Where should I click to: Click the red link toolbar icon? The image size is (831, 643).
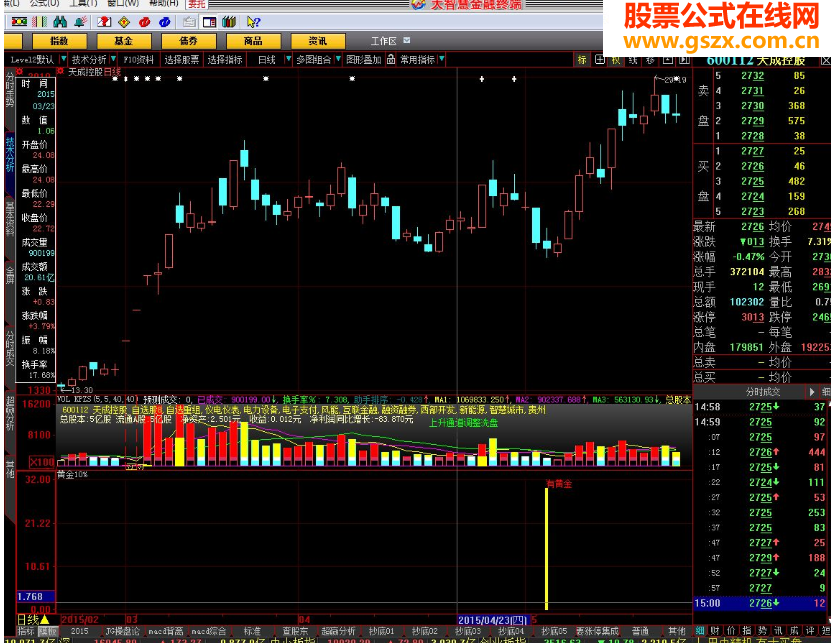pos(144,22)
